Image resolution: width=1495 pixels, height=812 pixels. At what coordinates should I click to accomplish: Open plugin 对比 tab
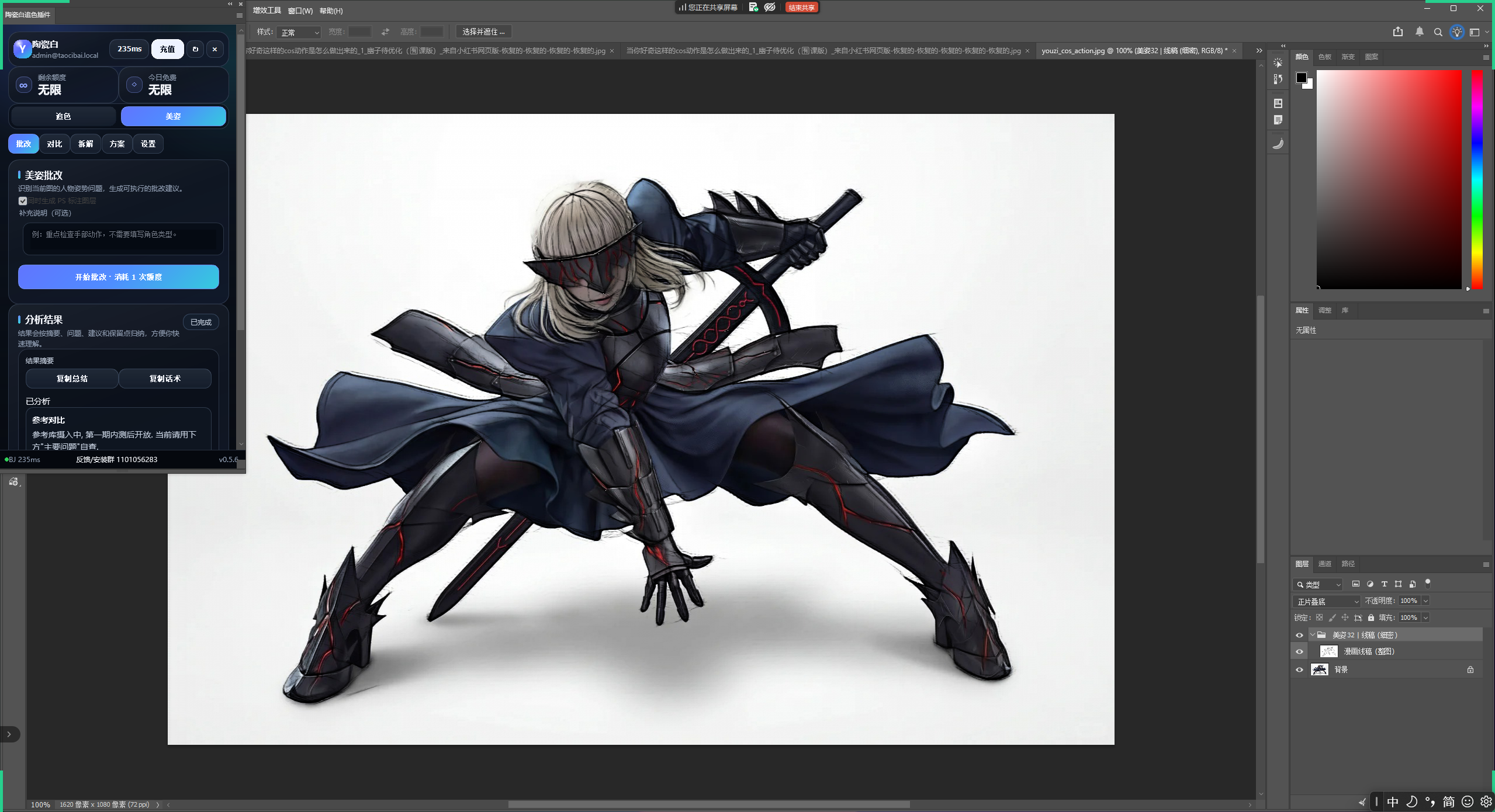[55, 144]
